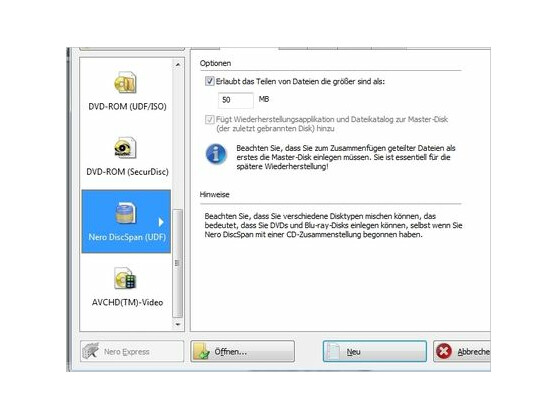The image size is (557, 418).
Task: Click the Nero Express button
Action: tap(132, 352)
